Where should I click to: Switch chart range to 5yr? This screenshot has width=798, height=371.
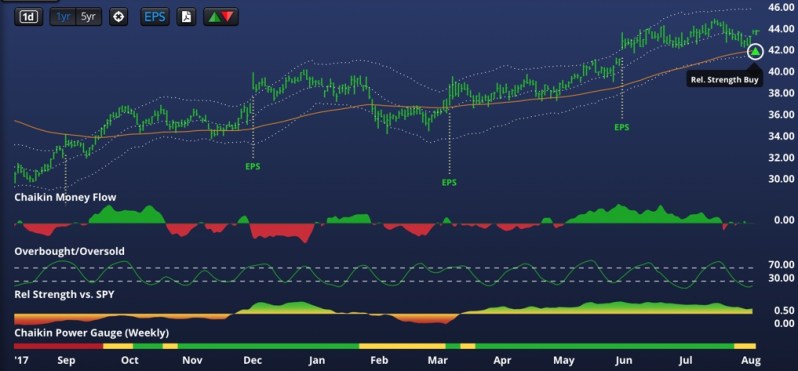pyautogui.click(x=89, y=17)
